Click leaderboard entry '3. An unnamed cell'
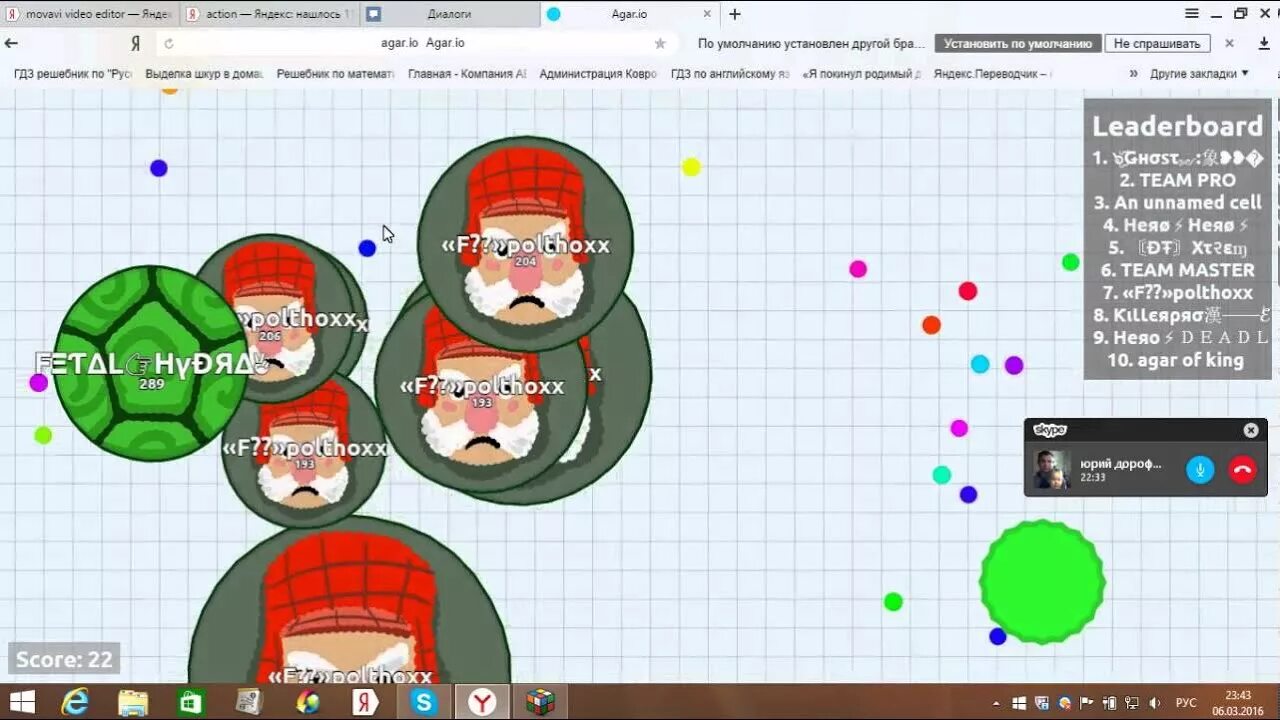This screenshot has height=720, width=1280. (1177, 202)
